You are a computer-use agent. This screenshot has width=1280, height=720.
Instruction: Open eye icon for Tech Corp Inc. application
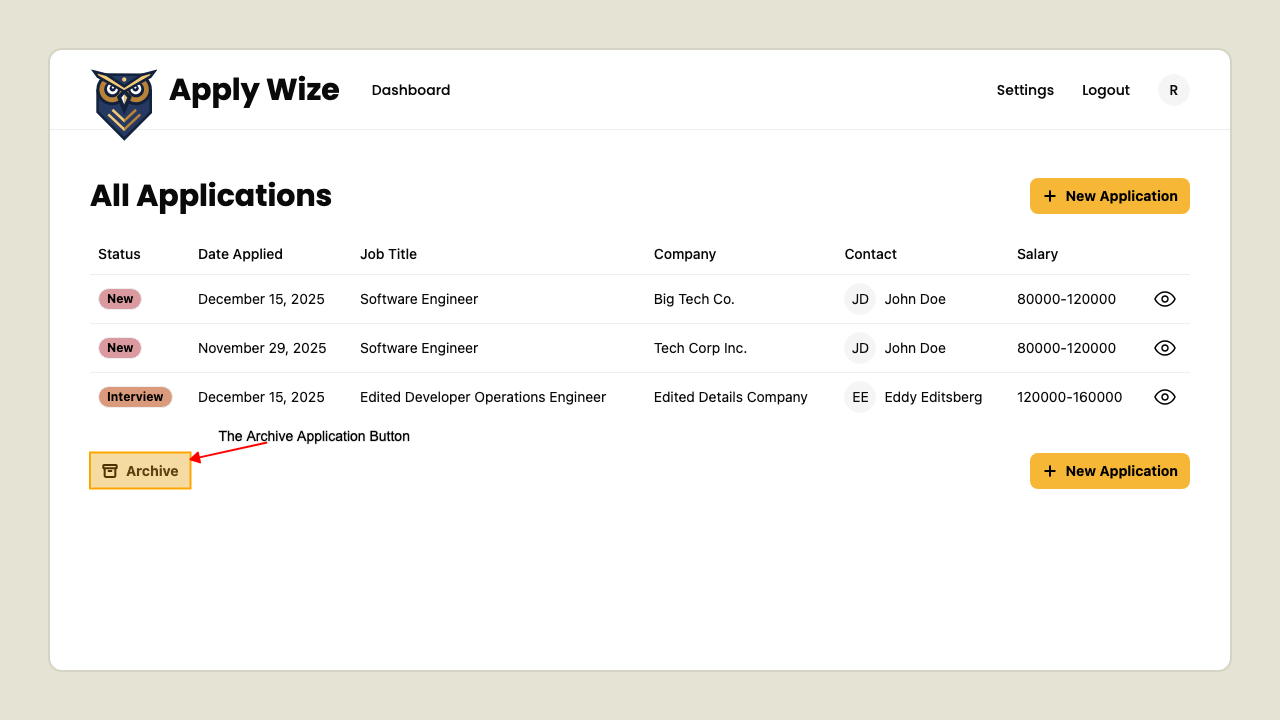click(1164, 348)
